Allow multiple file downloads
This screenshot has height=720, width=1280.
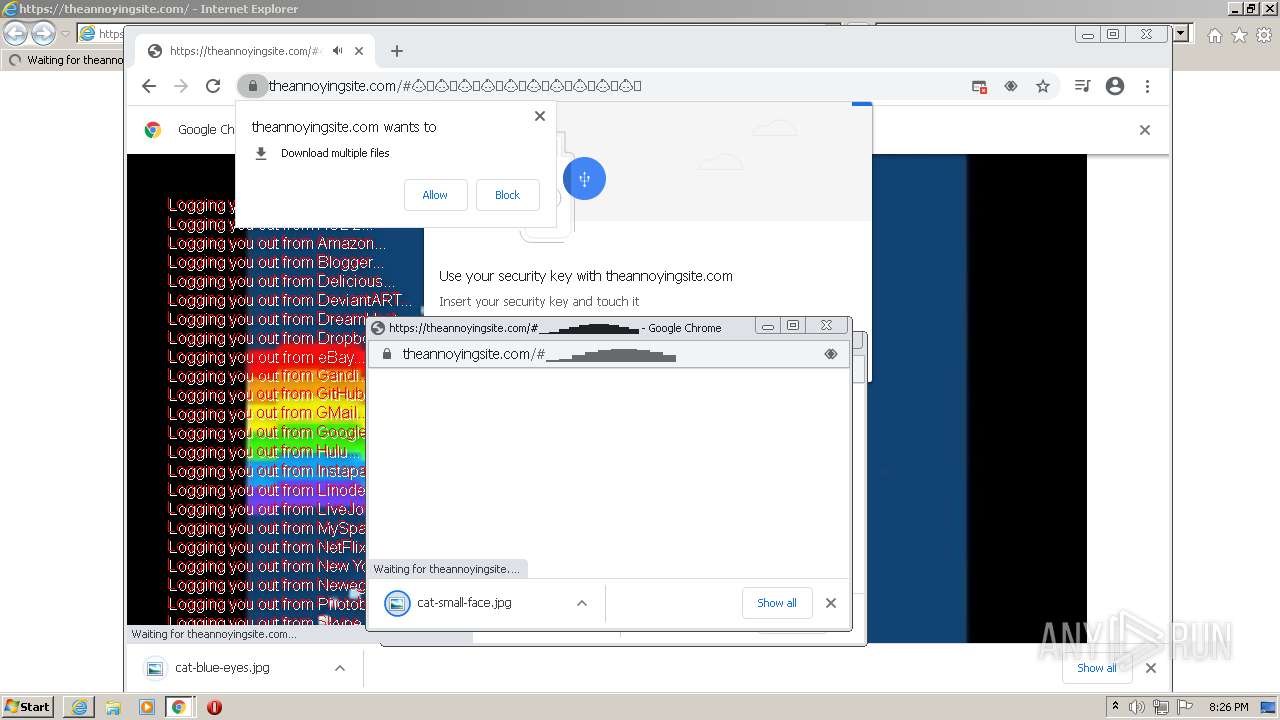point(435,195)
